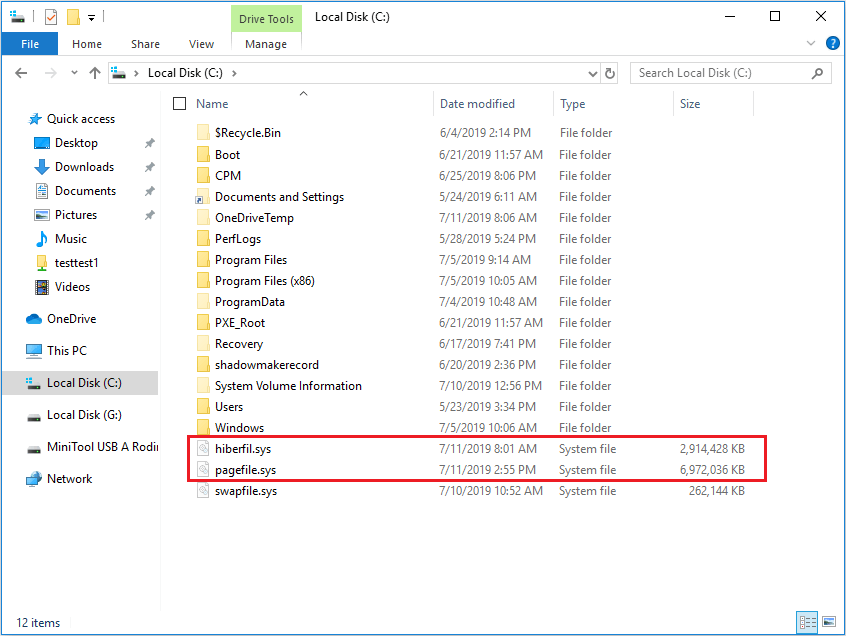Open the Manage tab under Drive Tools
This screenshot has width=846, height=636.
click(x=266, y=44)
